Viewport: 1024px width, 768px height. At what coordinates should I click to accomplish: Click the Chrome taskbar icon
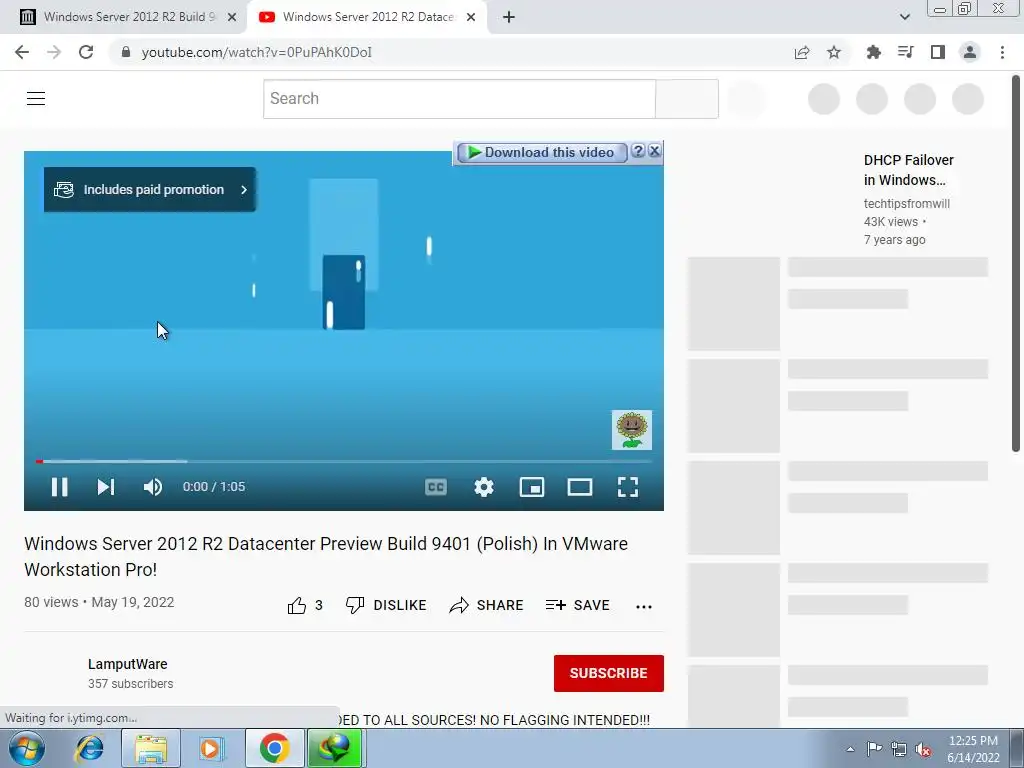pyautogui.click(x=274, y=748)
